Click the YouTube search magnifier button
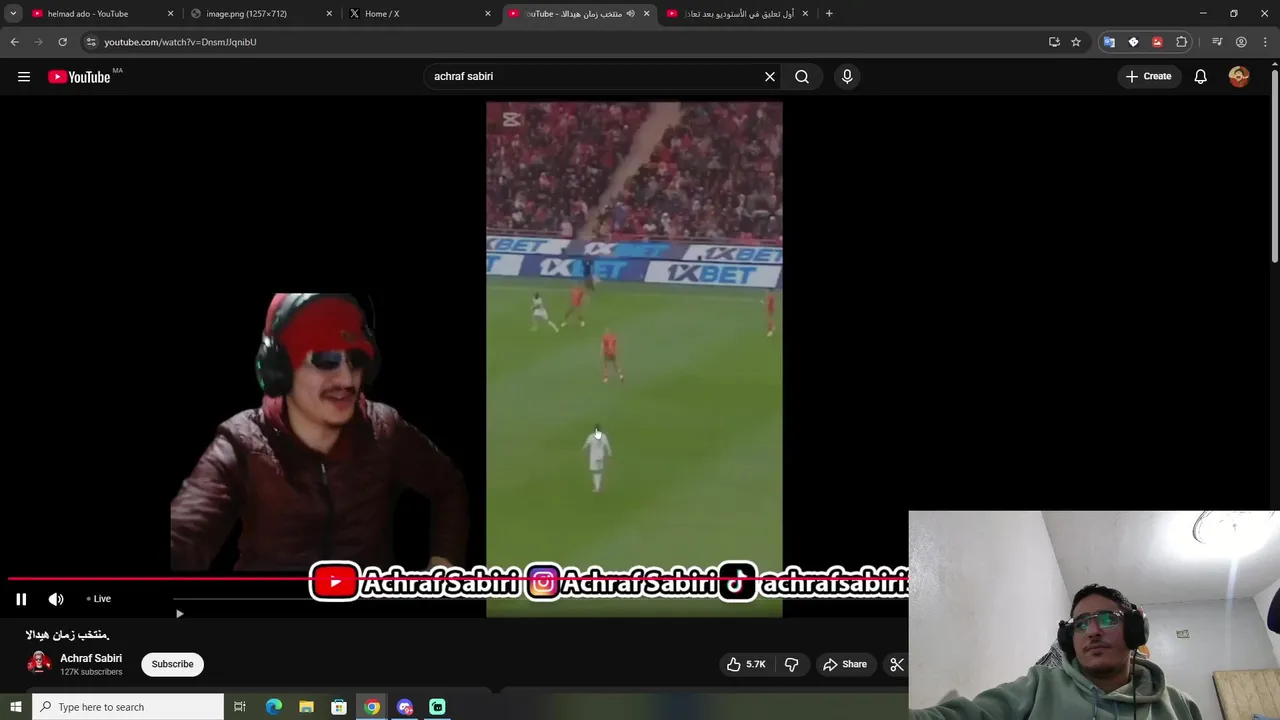Viewport: 1280px width, 720px height. (x=802, y=76)
